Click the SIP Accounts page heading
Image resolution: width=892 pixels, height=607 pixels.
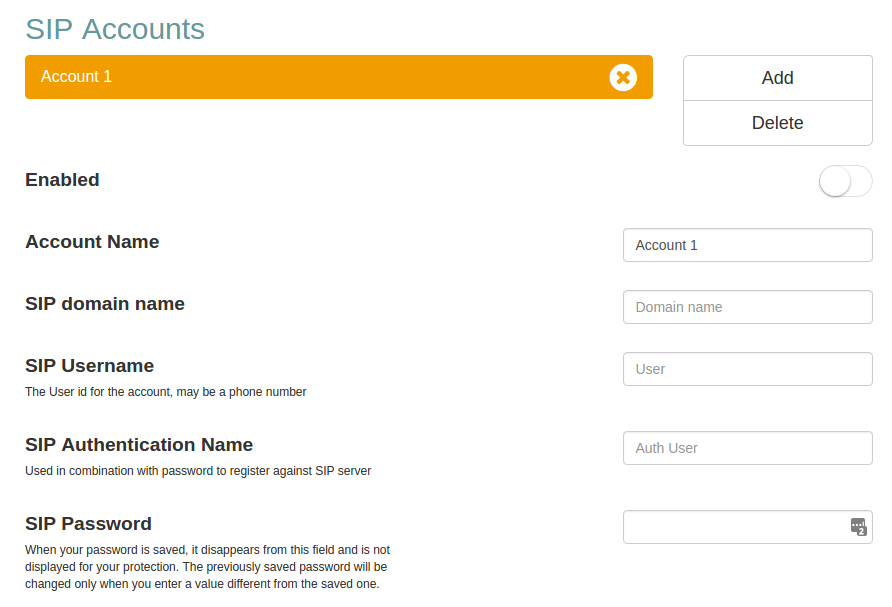pyautogui.click(x=115, y=29)
